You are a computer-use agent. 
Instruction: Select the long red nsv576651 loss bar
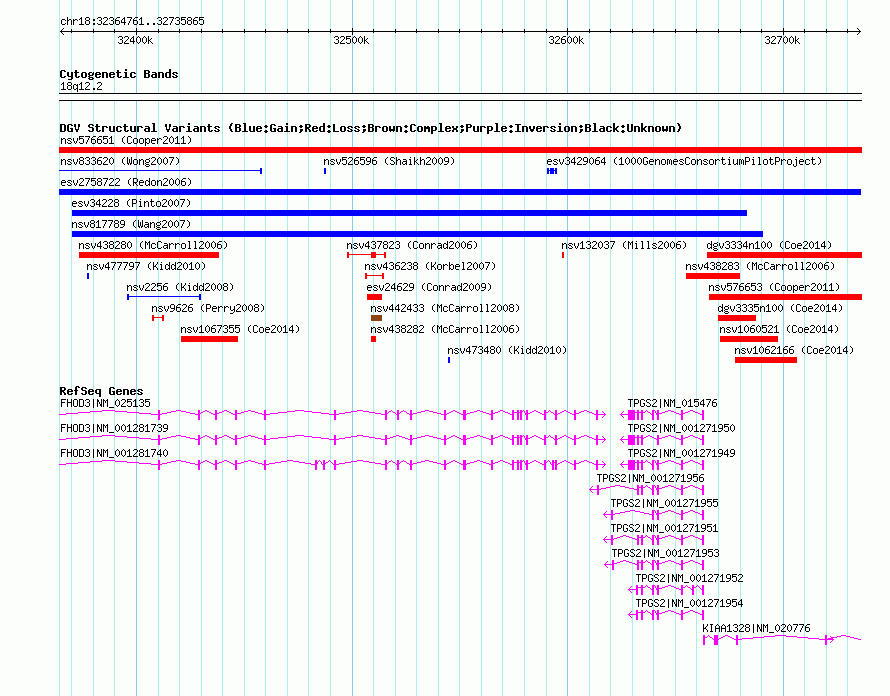(460, 150)
